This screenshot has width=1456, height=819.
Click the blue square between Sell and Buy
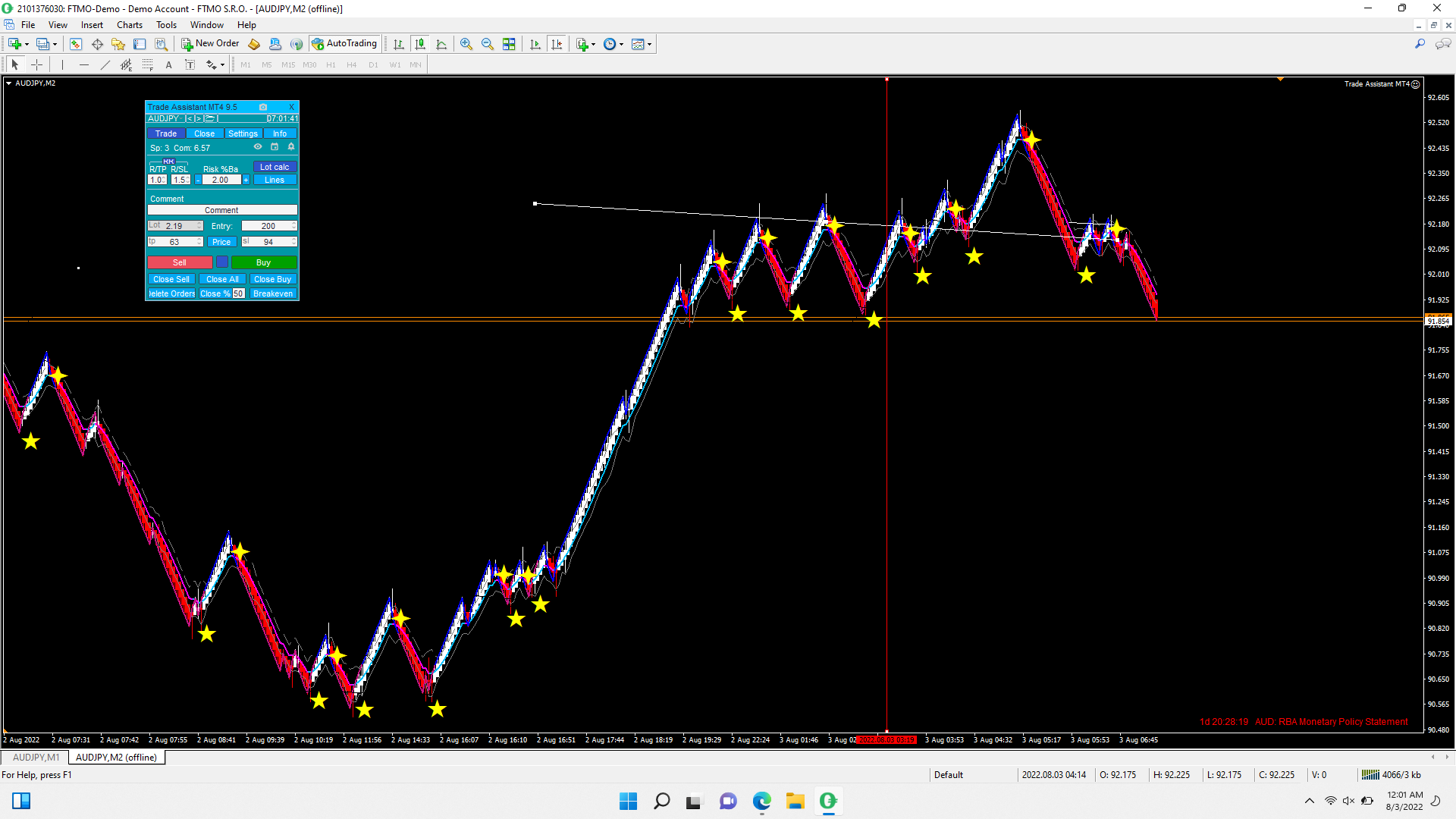222,262
